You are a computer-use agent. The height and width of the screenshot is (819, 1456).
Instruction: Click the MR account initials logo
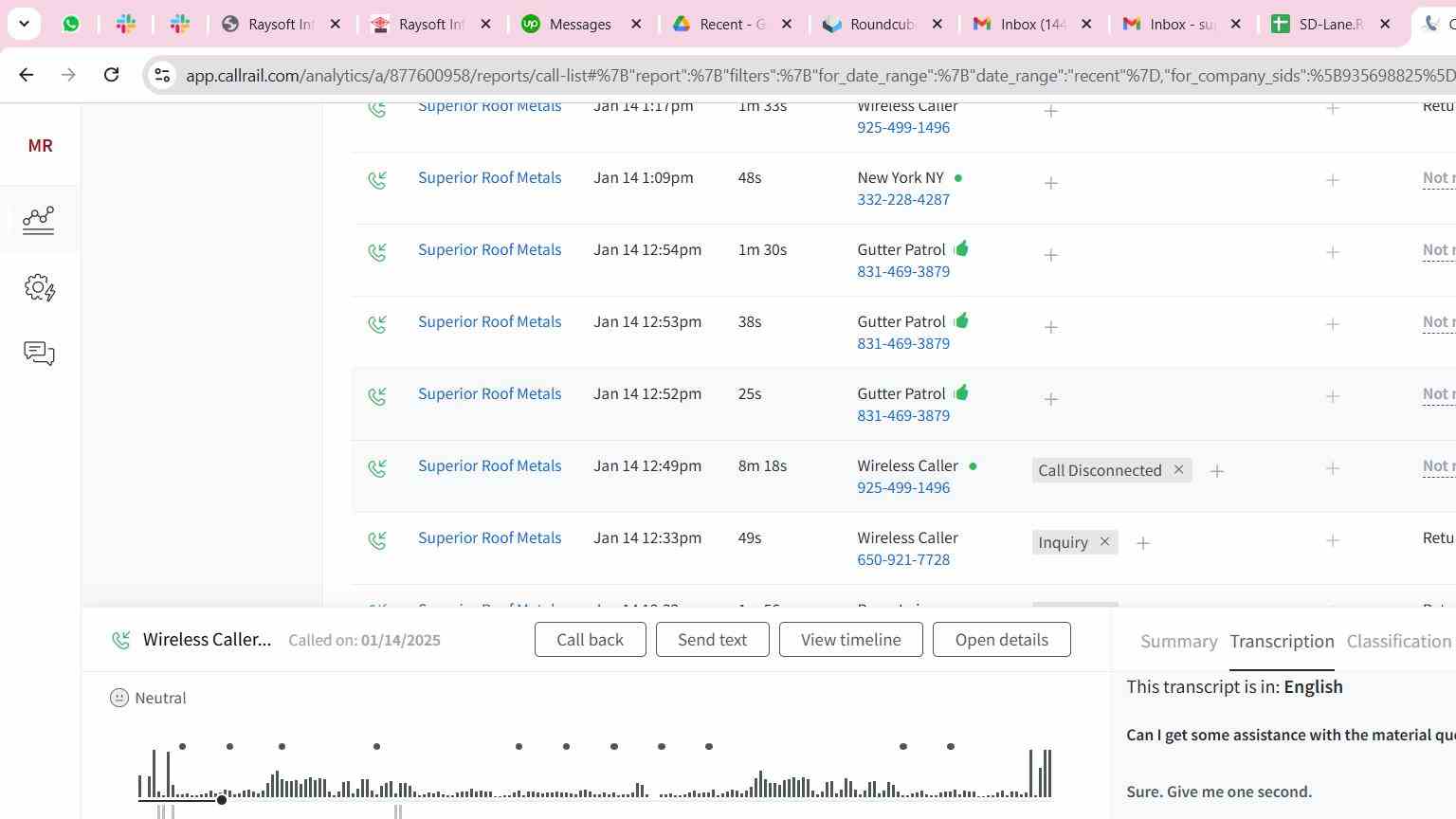40,146
